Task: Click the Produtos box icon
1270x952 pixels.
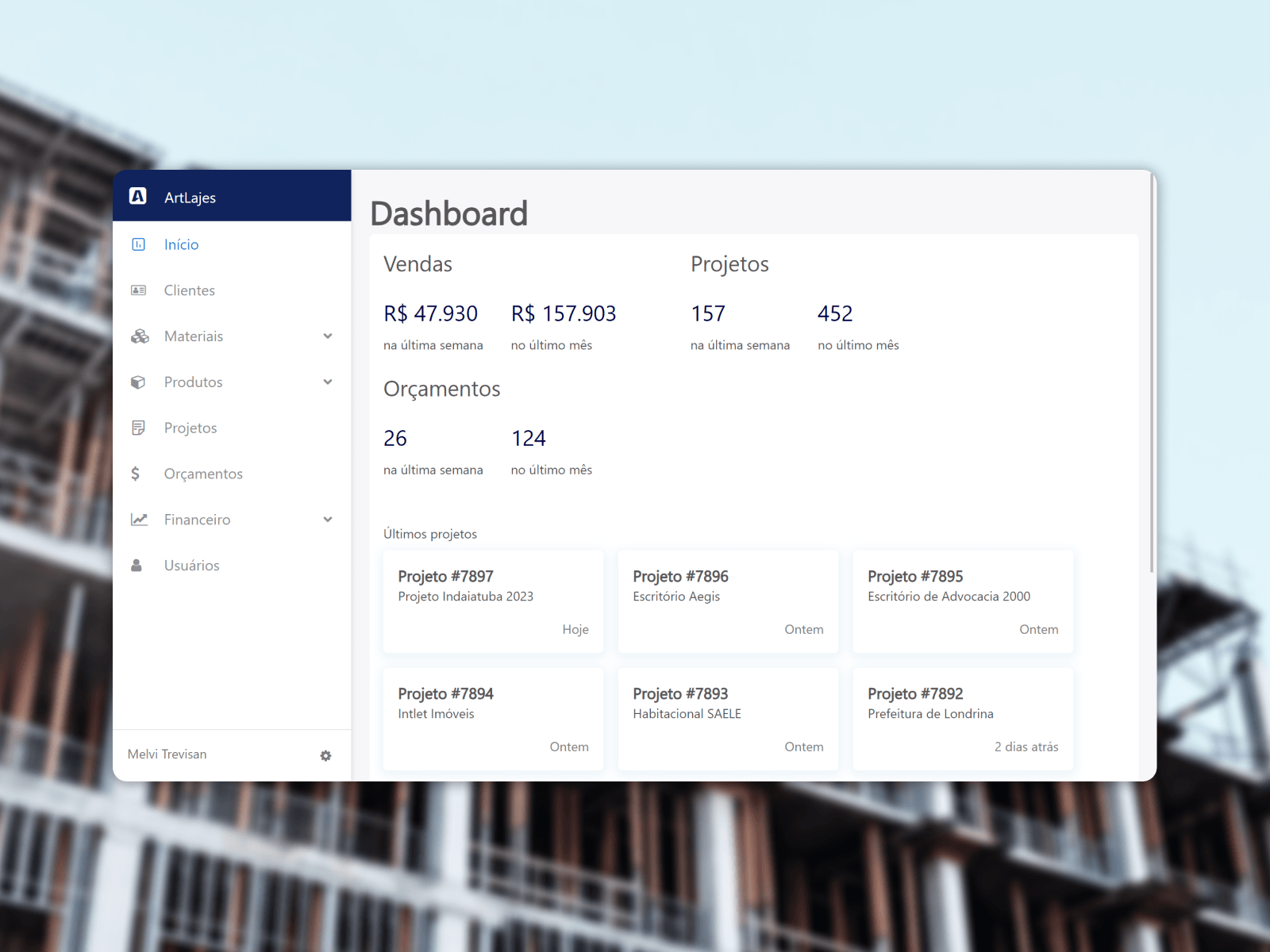Action: (x=138, y=382)
